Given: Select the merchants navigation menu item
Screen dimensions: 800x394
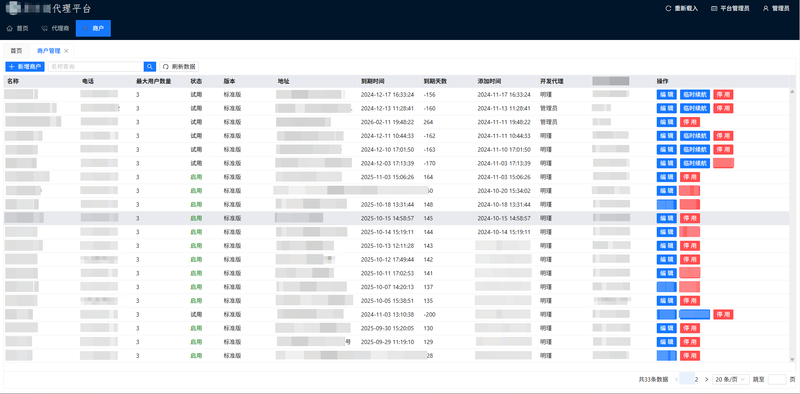Looking at the screenshot, I should click(x=93, y=29).
